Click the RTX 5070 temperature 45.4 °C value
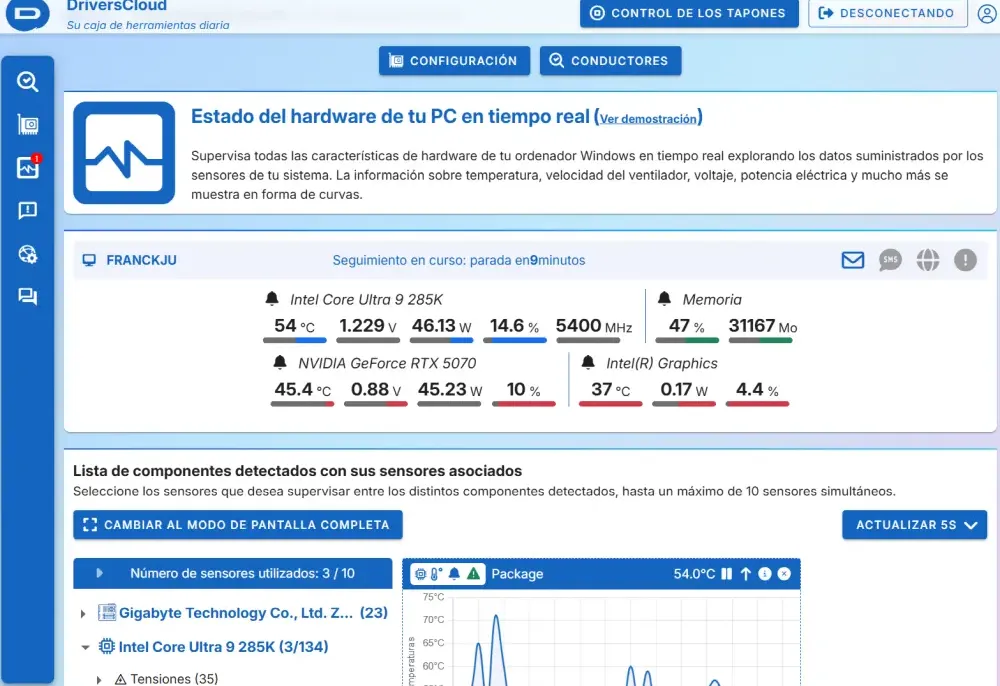The image size is (1000, 686). pos(302,390)
